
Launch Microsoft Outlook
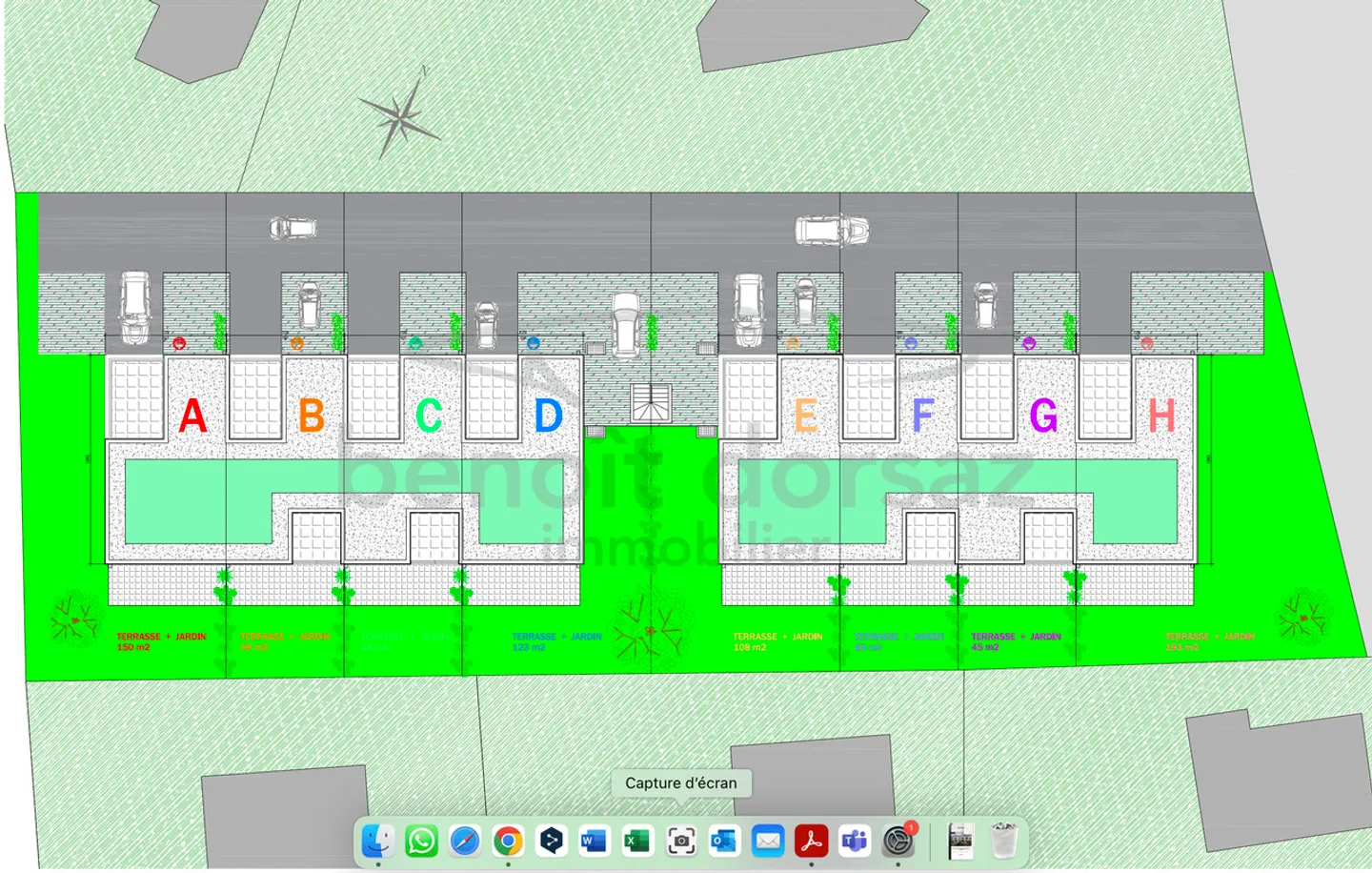pos(722,842)
